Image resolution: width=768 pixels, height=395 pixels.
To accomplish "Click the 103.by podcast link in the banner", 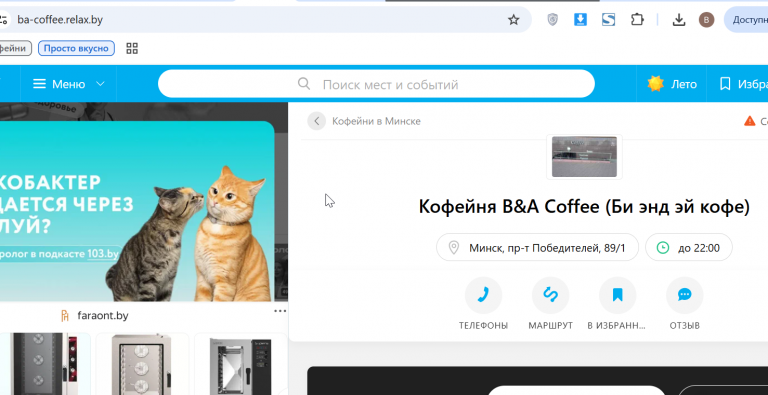I will tap(103, 254).
